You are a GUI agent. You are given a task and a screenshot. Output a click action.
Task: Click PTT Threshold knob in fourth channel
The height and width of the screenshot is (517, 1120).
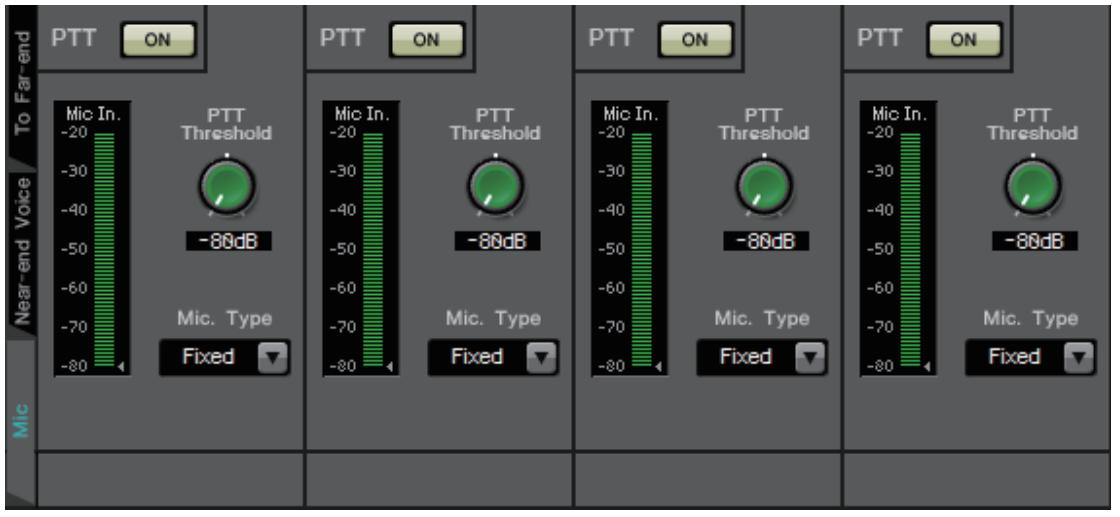(x=1033, y=186)
